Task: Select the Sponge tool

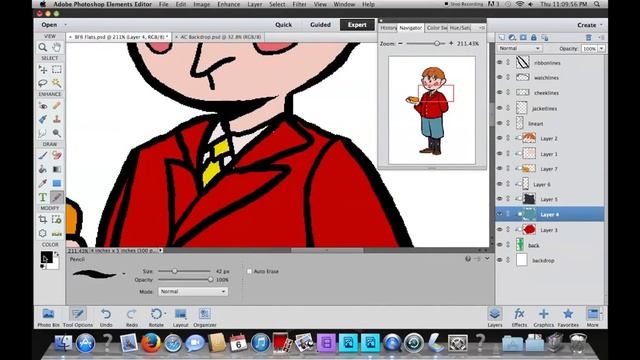Action: 57,133
